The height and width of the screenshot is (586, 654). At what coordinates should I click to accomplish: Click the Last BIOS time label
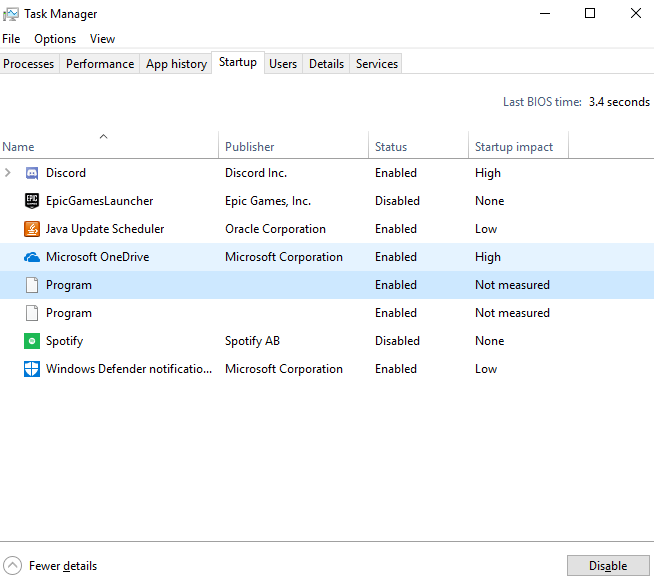[542, 102]
